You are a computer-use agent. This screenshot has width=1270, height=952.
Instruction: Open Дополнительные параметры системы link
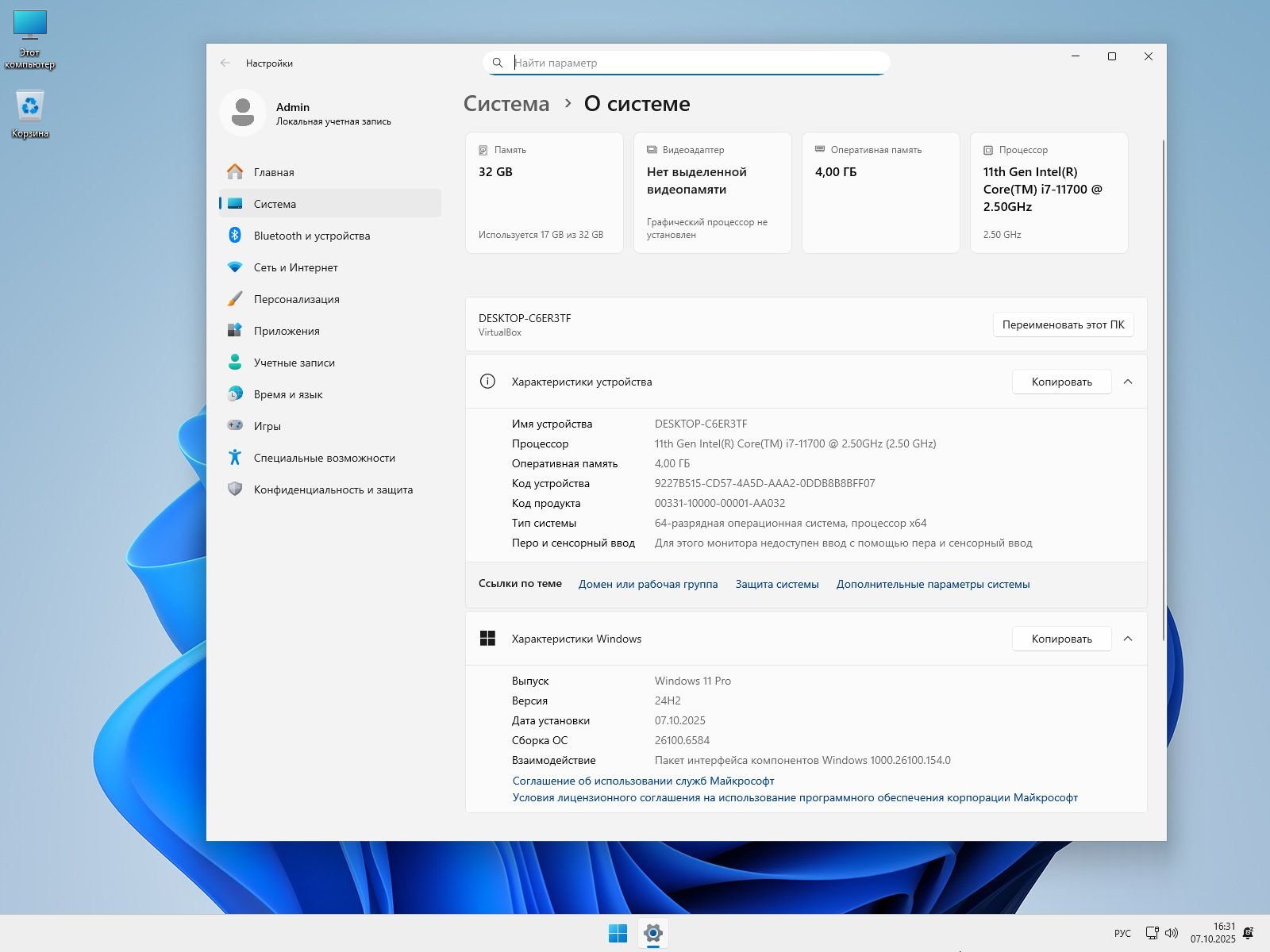[933, 584]
